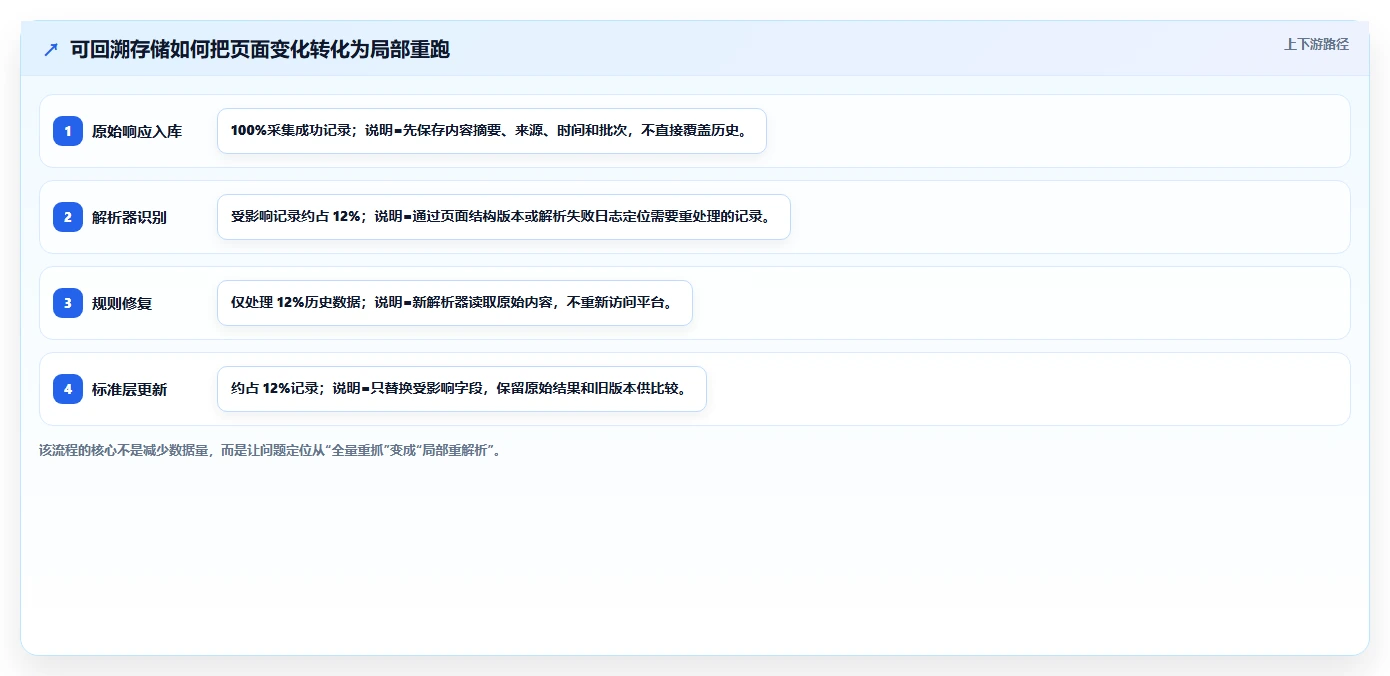Select the 原始响应入库 step label
The width and height of the screenshot is (1390, 676).
(137, 131)
